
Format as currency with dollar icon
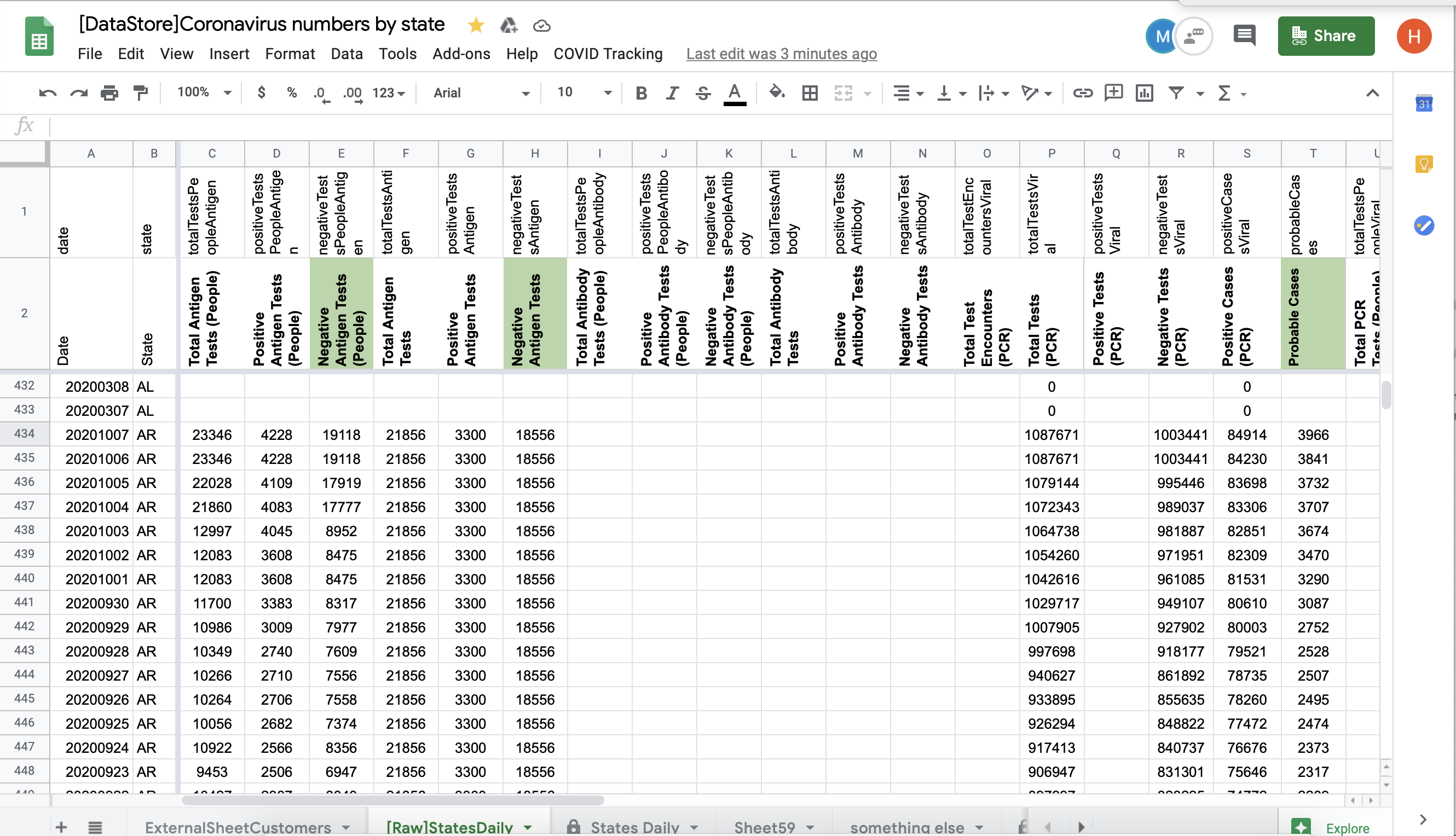tap(261, 92)
